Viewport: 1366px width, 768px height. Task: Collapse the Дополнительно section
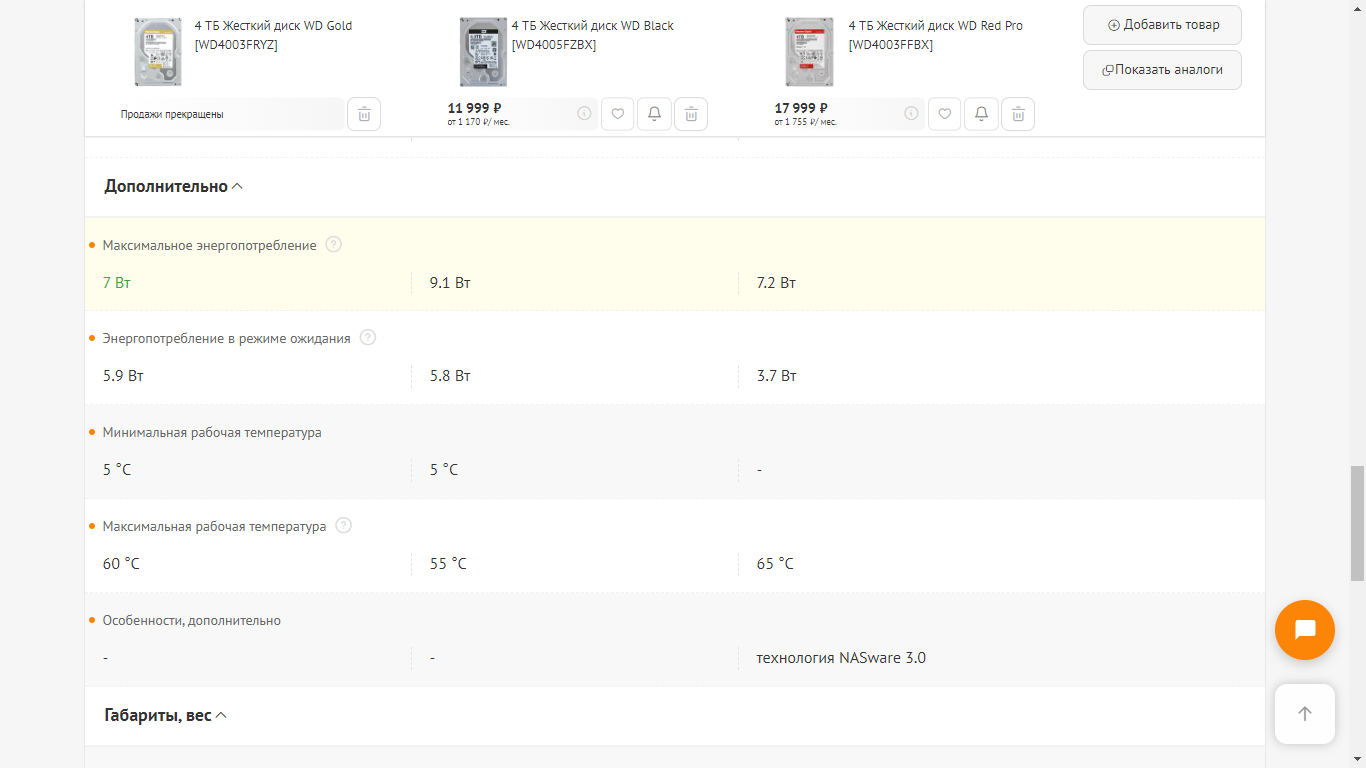point(174,186)
